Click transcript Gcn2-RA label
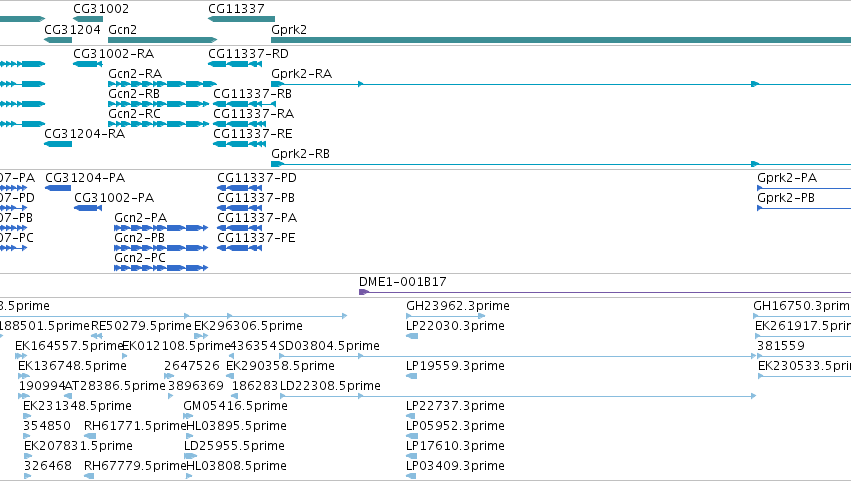Image resolution: width=851 pixels, height=481 pixels. pos(135,74)
